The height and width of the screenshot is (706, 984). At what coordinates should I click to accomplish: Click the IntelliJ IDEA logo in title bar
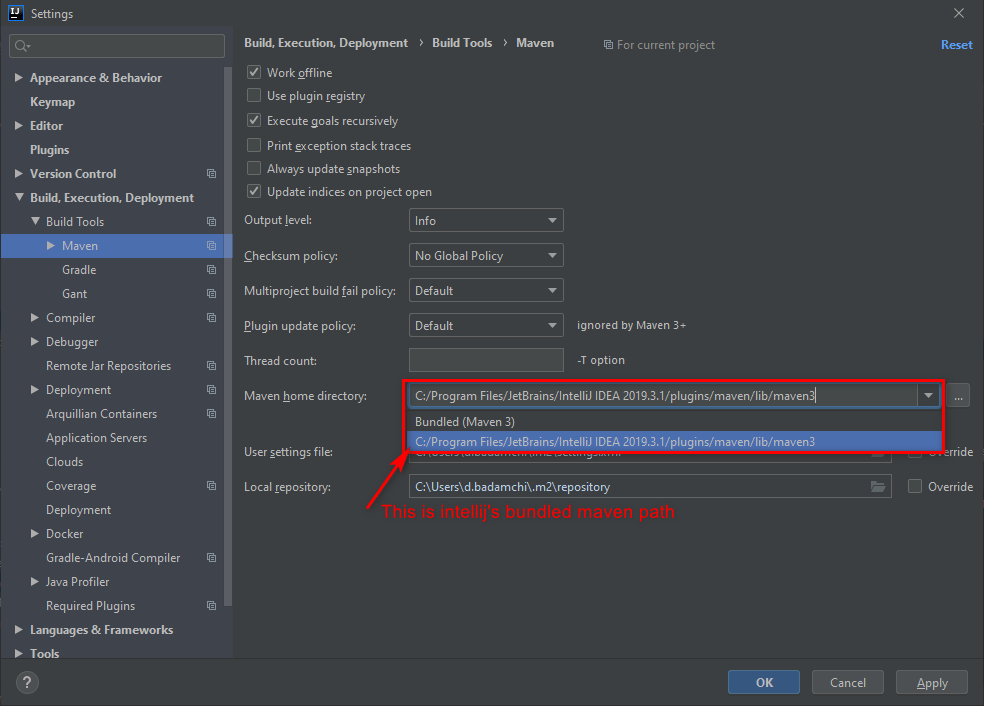tap(15, 13)
